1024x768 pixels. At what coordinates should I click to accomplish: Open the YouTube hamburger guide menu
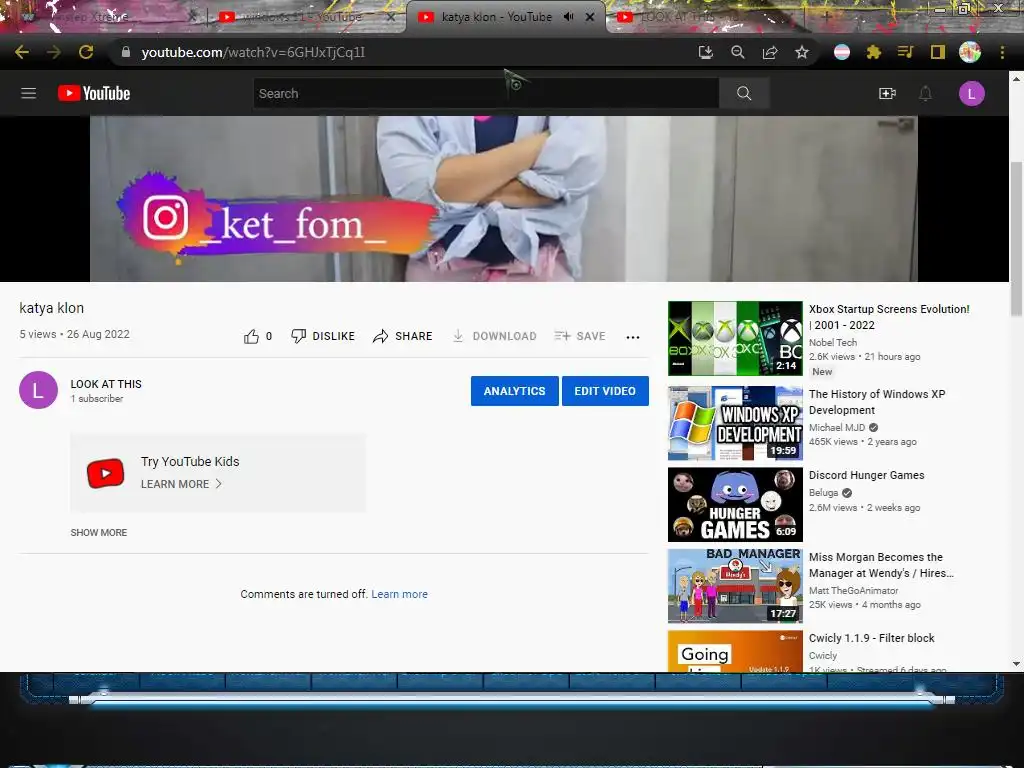[x=29, y=93]
